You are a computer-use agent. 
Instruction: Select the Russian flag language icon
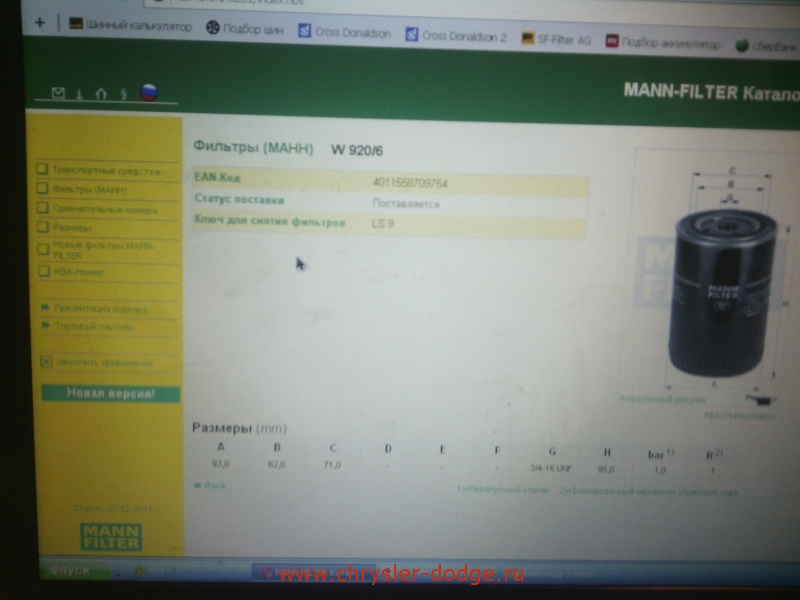pyautogui.click(x=148, y=92)
